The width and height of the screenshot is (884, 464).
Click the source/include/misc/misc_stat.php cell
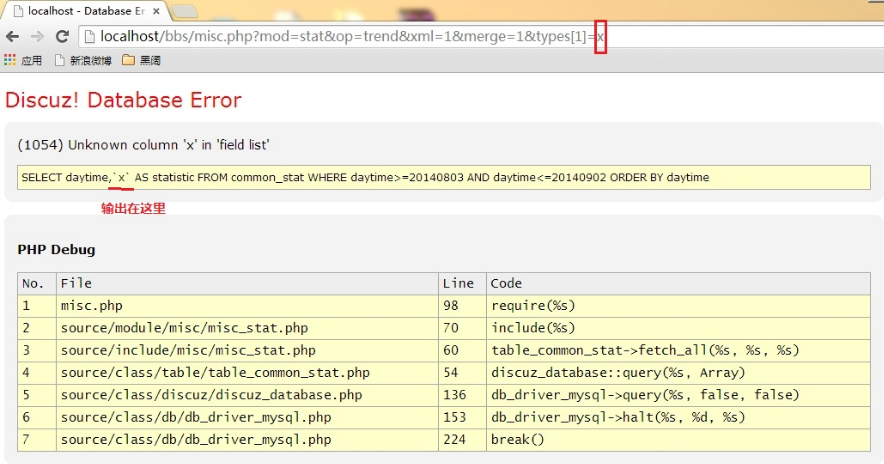tap(247, 350)
